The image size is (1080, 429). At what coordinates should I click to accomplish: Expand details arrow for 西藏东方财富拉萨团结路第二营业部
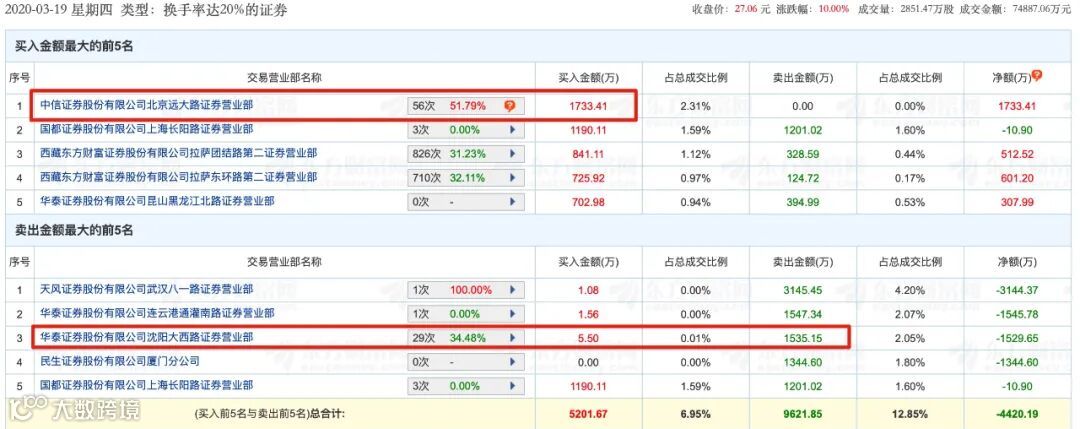512,154
